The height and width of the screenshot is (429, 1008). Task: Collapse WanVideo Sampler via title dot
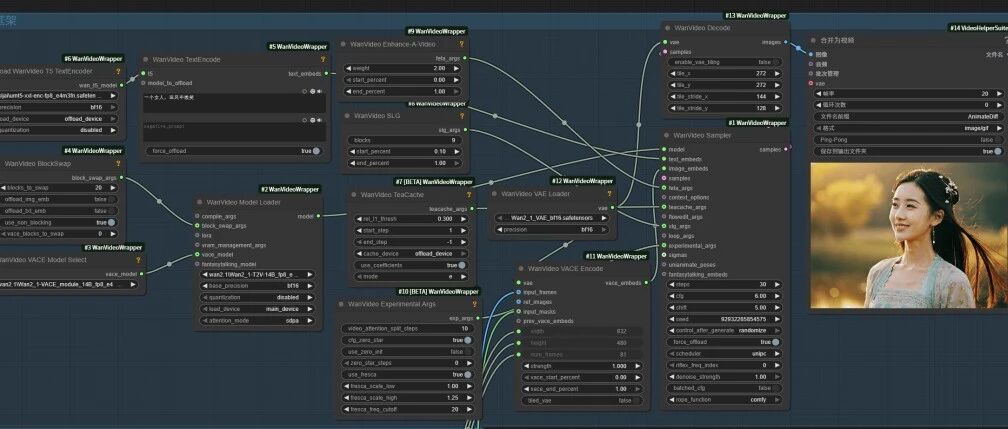[x=667, y=135]
